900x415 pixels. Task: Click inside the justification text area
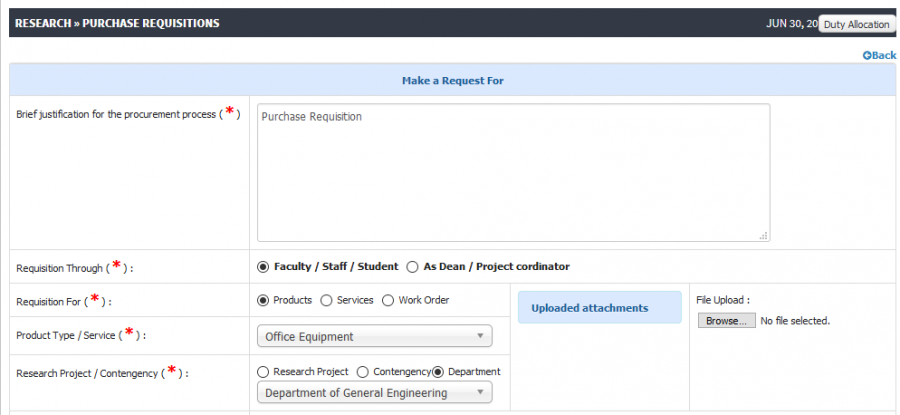coord(513,172)
